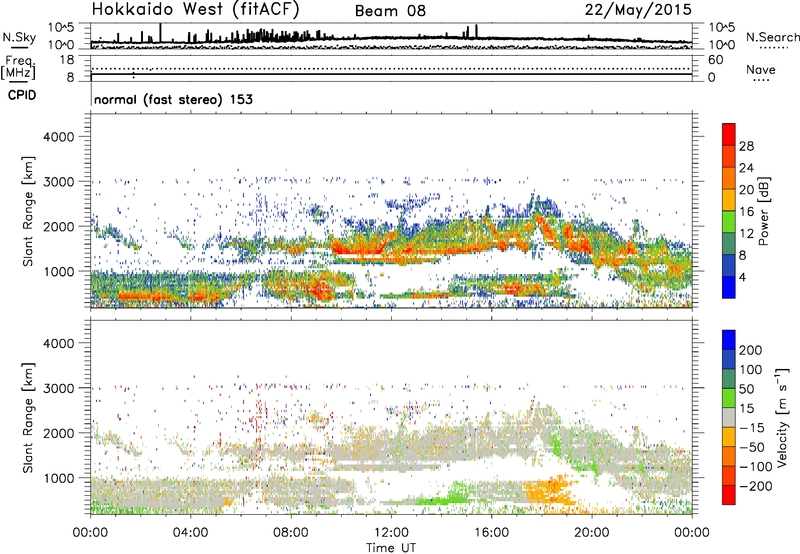Click the date "22/May/2015"
Screen dimensions: 800x554
(x=638, y=9)
